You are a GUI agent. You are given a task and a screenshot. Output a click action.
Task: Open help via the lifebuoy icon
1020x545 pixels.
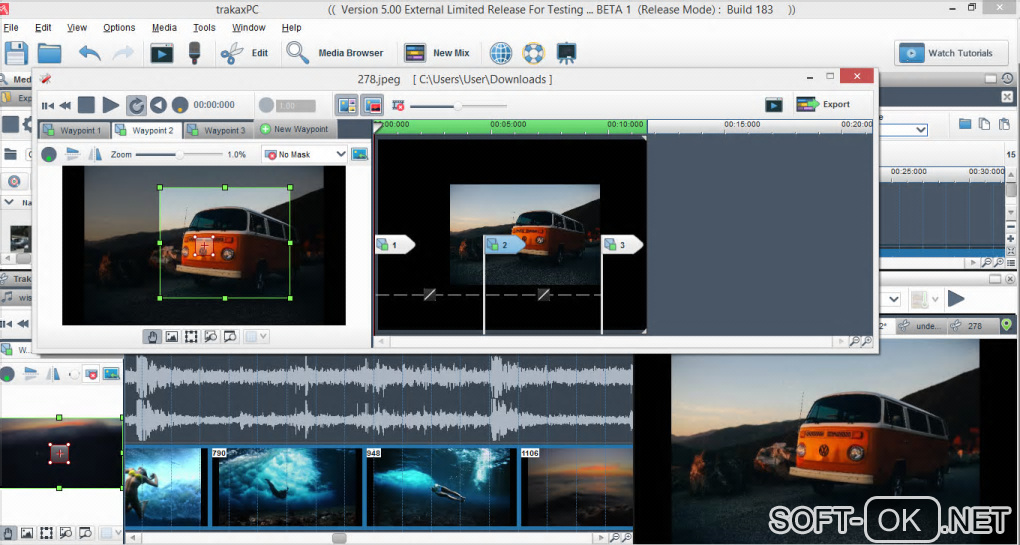click(x=533, y=53)
